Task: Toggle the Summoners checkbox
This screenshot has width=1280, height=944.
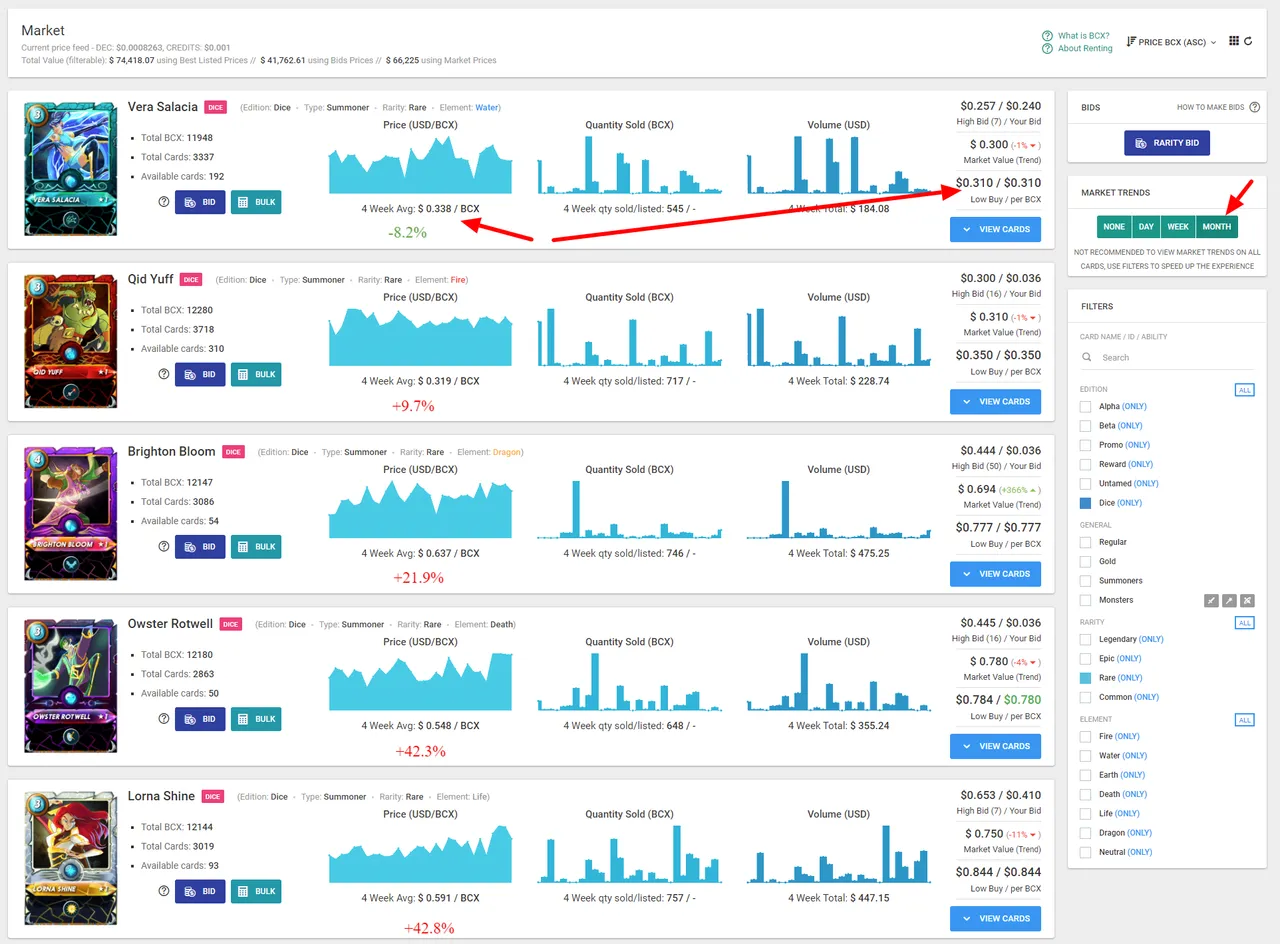Action: (x=1086, y=581)
